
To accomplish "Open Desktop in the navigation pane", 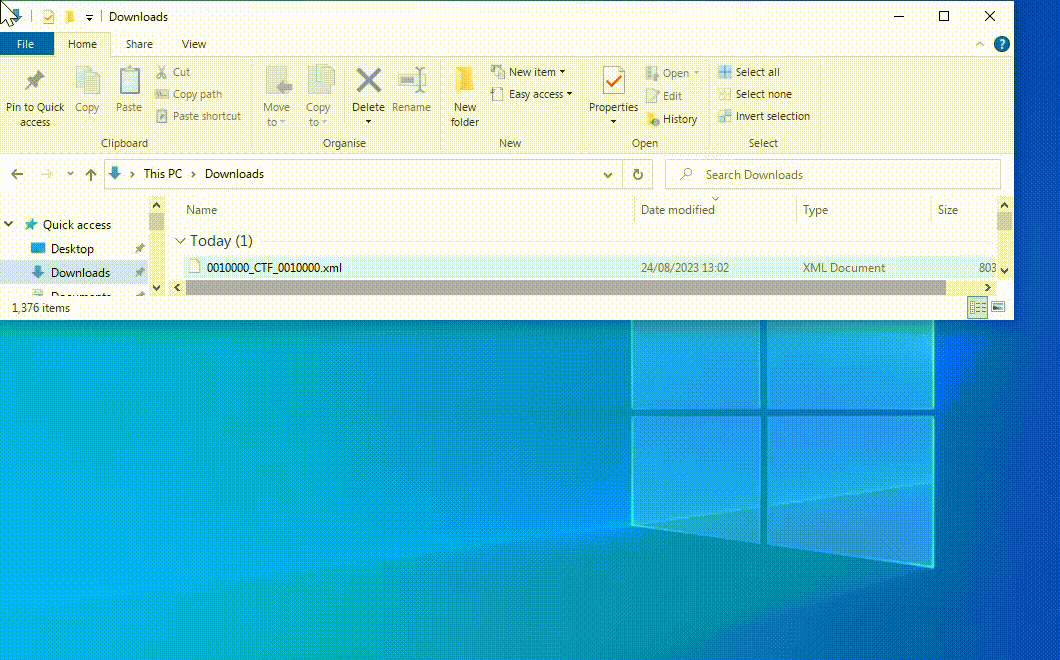I will click(x=72, y=249).
